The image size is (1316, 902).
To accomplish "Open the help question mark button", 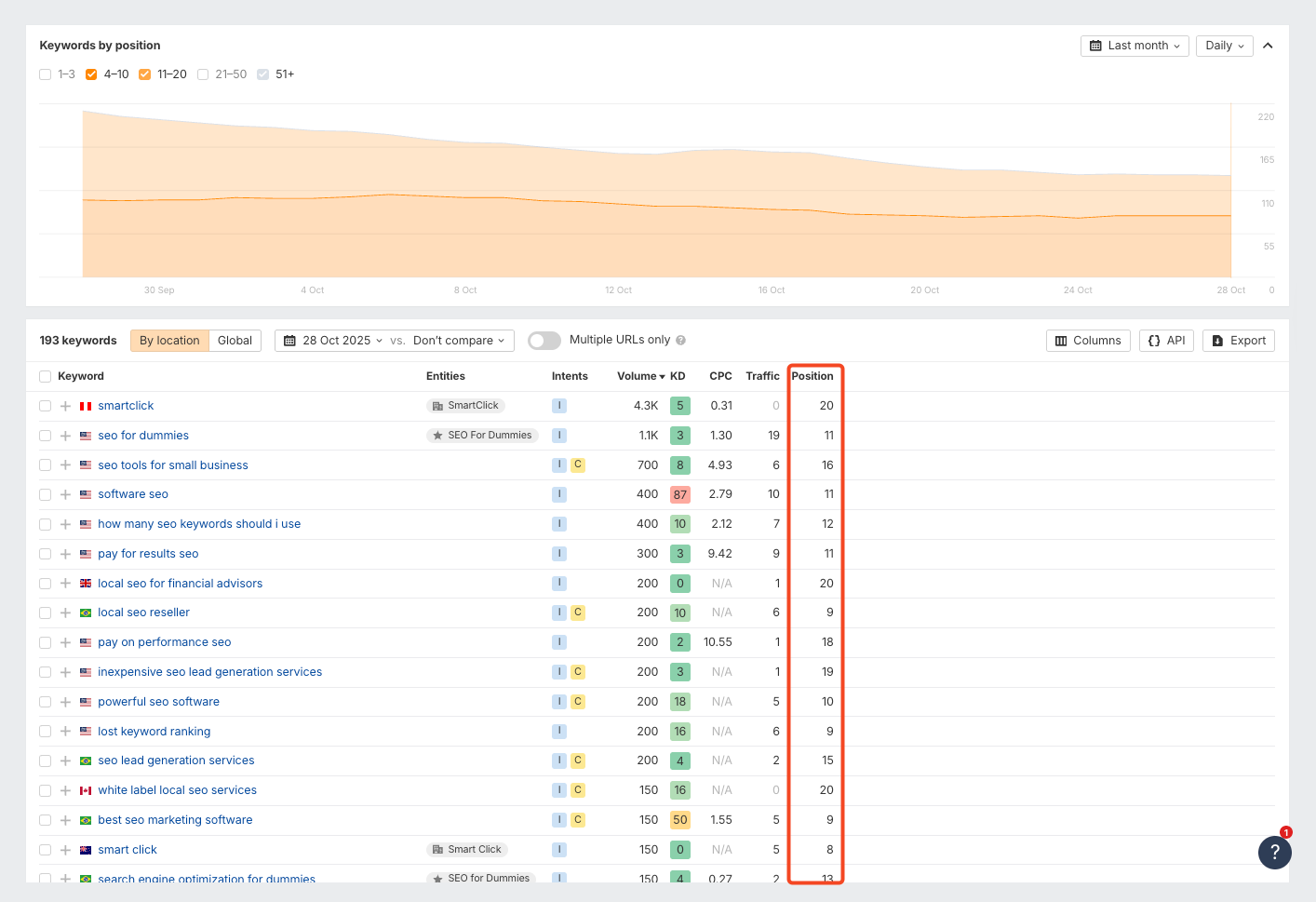I will click(1274, 852).
